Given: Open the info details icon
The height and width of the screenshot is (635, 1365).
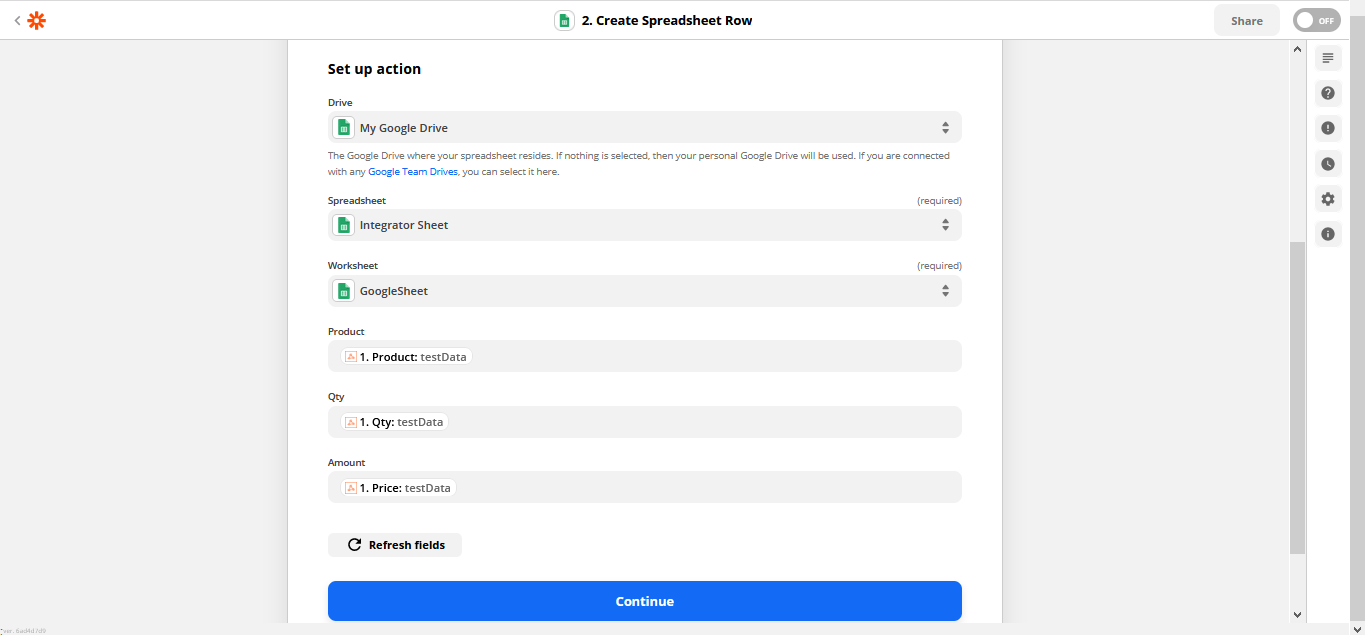Looking at the screenshot, I should [1327, 234].
